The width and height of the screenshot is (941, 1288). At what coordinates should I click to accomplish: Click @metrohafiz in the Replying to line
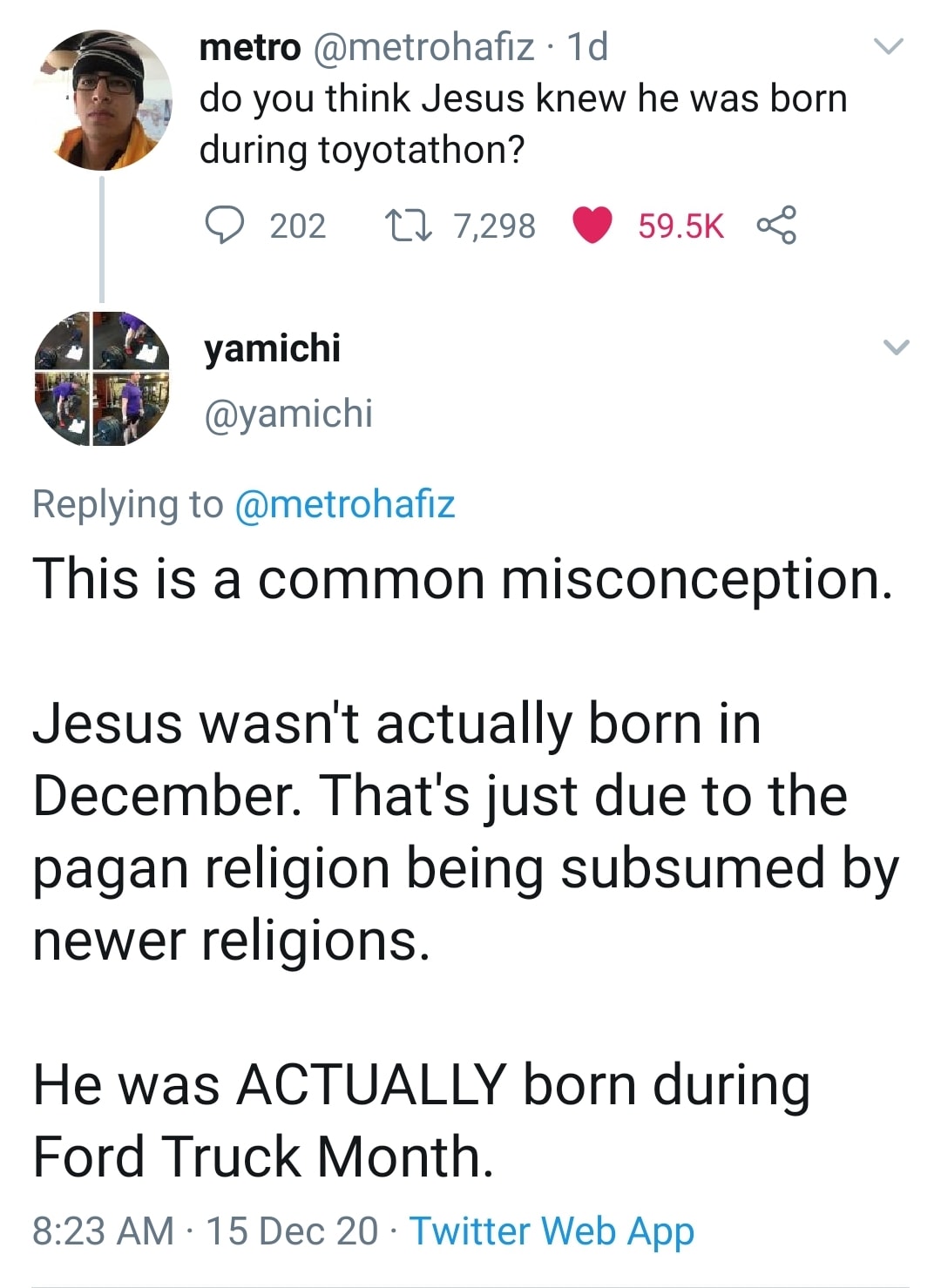tap(345, 504)
